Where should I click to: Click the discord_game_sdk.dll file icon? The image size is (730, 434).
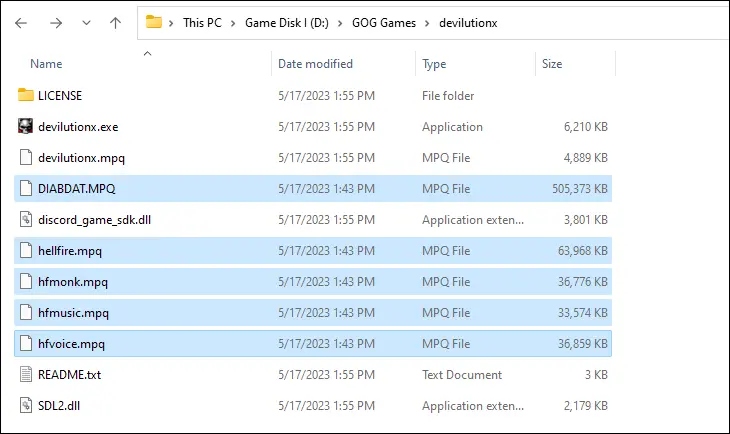(26, 219)
